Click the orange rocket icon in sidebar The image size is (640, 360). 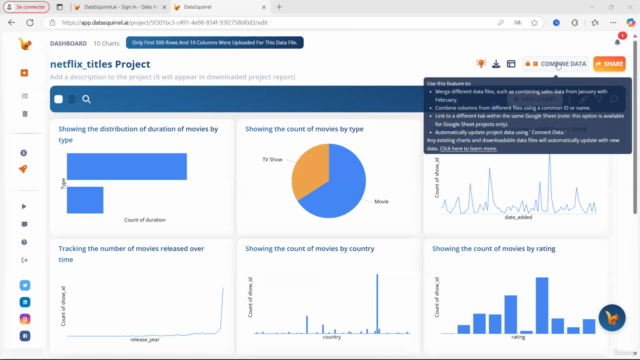click(23, 169)
